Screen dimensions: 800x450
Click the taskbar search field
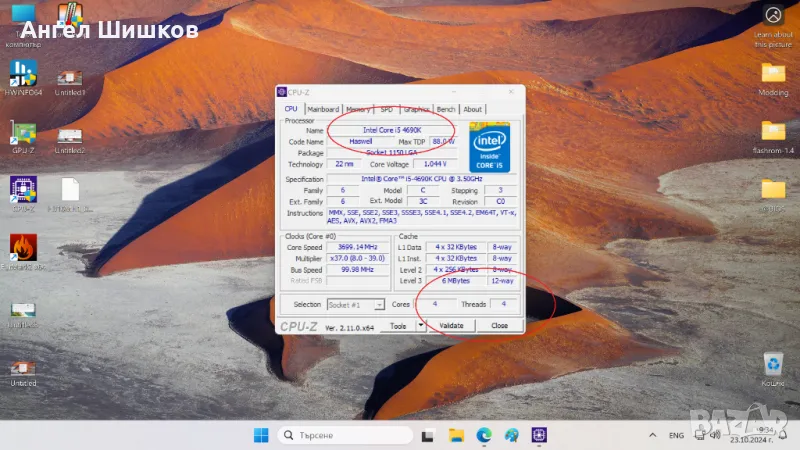point(345,435)
